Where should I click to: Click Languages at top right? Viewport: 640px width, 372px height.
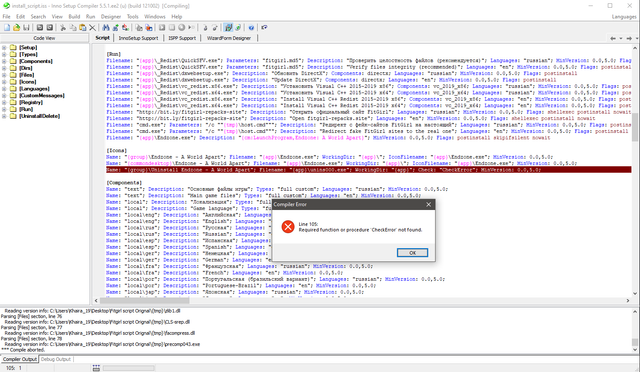point(624,17)
